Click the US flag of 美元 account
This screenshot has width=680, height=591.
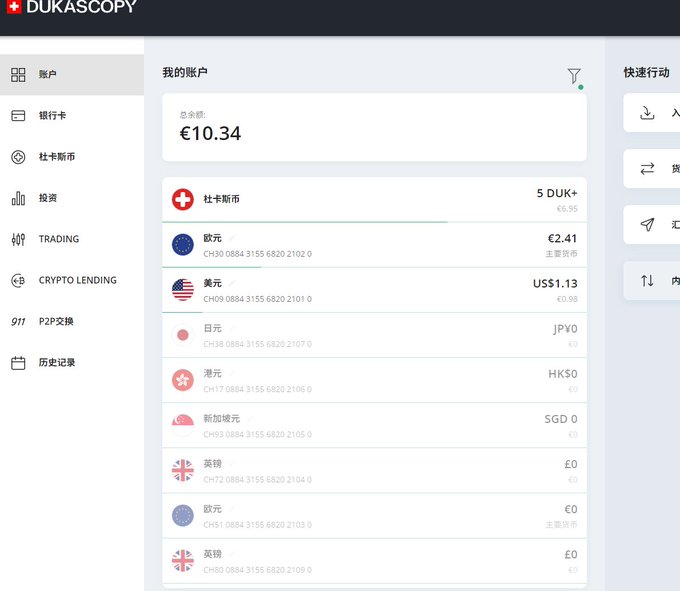[x=183, y=290]
